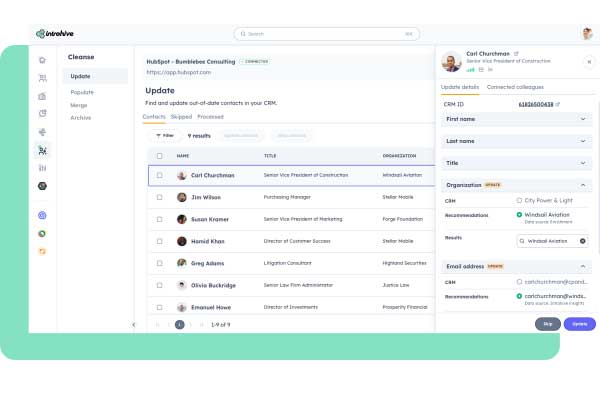Open the external link icon next to CRM ID

click(558, 104)
